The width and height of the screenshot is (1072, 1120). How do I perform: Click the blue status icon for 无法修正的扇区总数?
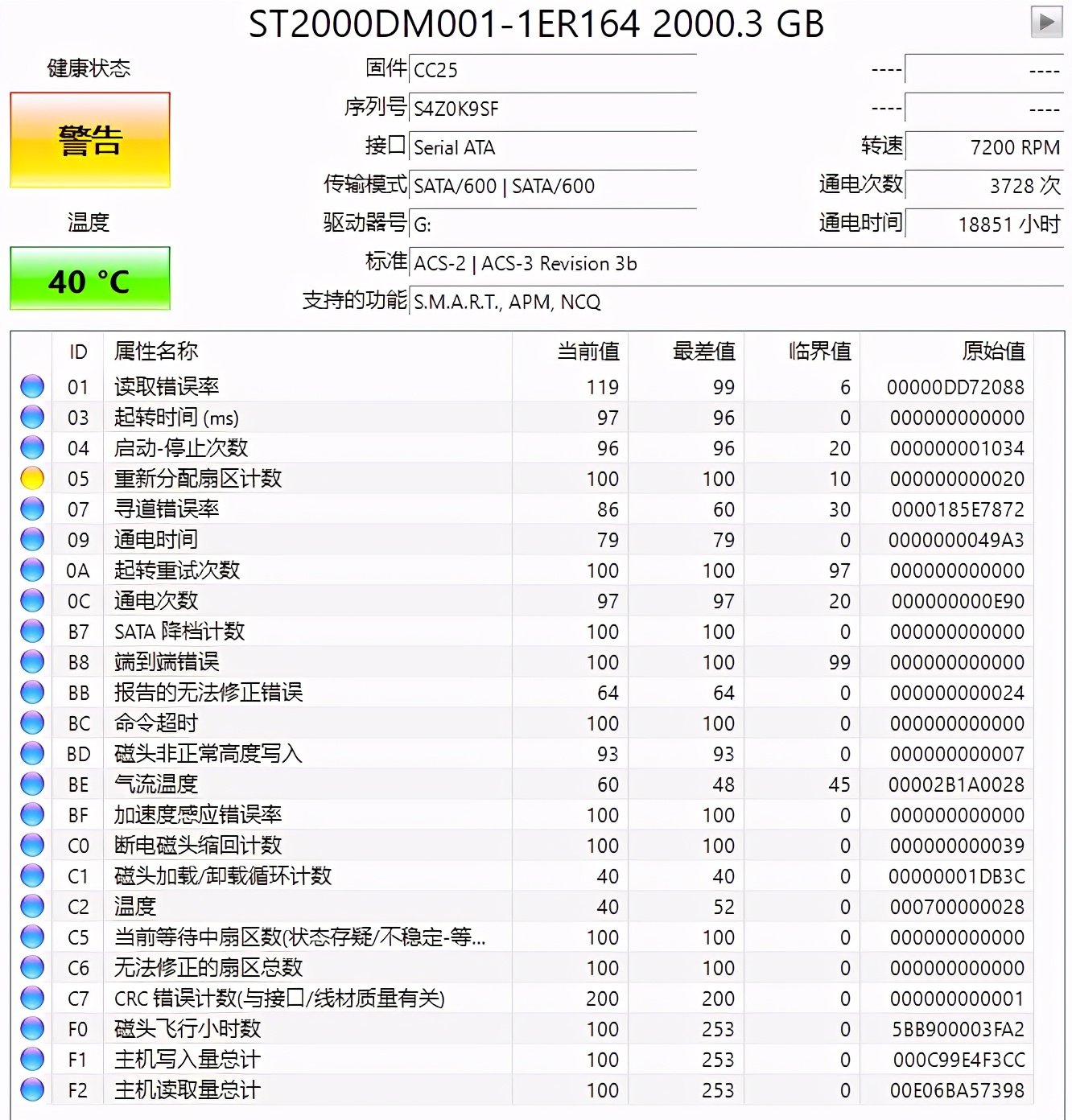[32, 968]
